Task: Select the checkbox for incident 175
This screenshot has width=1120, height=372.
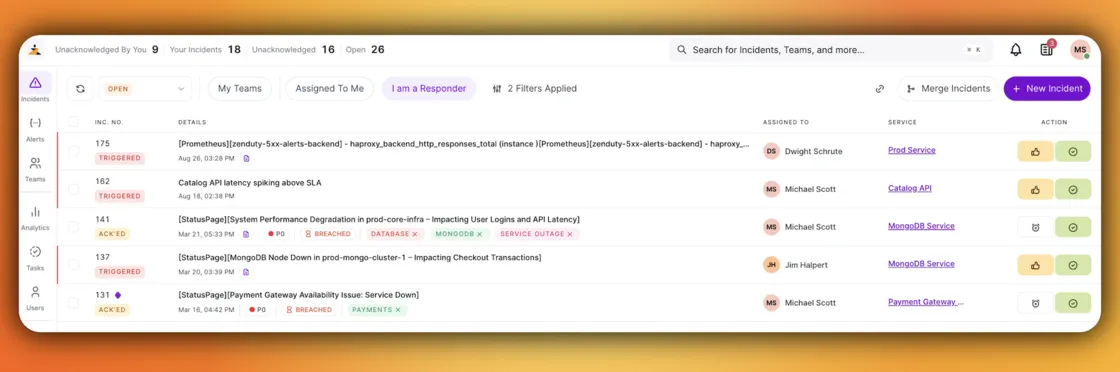Action: [x=74, y=151]
